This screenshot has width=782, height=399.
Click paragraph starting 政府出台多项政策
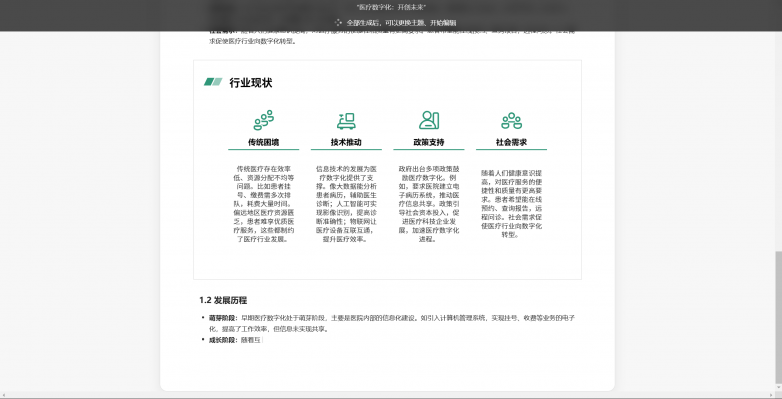[x=429, y=204]
